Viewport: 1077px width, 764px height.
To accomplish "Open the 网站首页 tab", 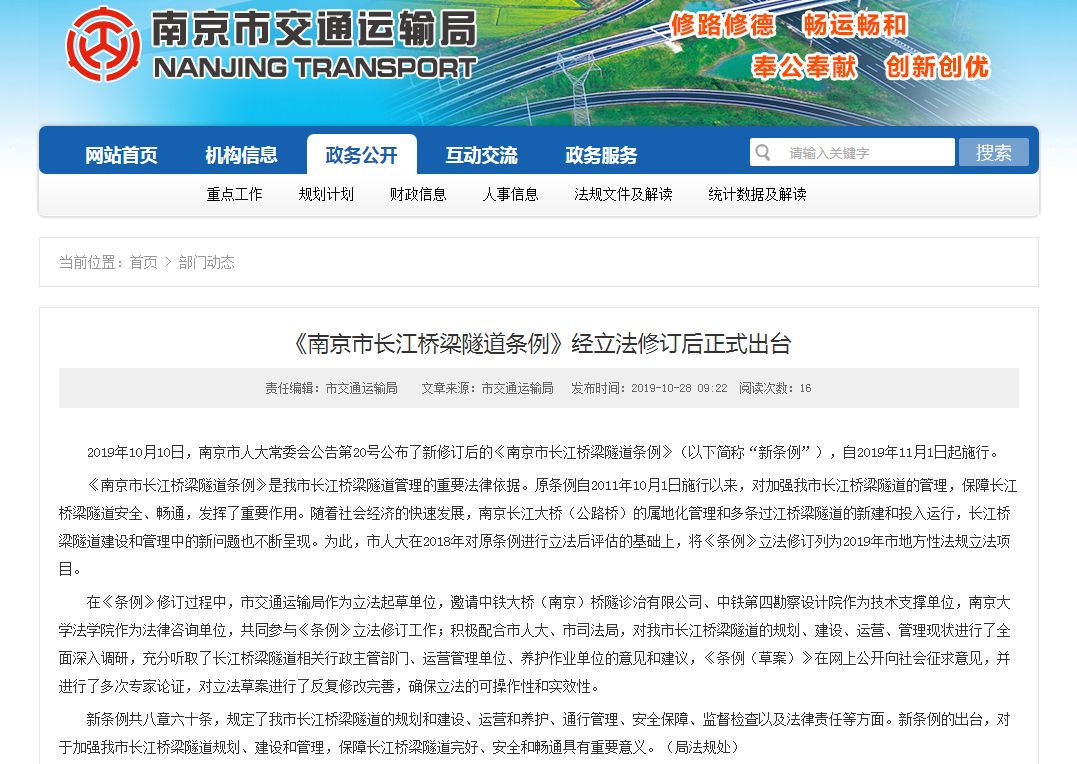I will tap(122, 155).
